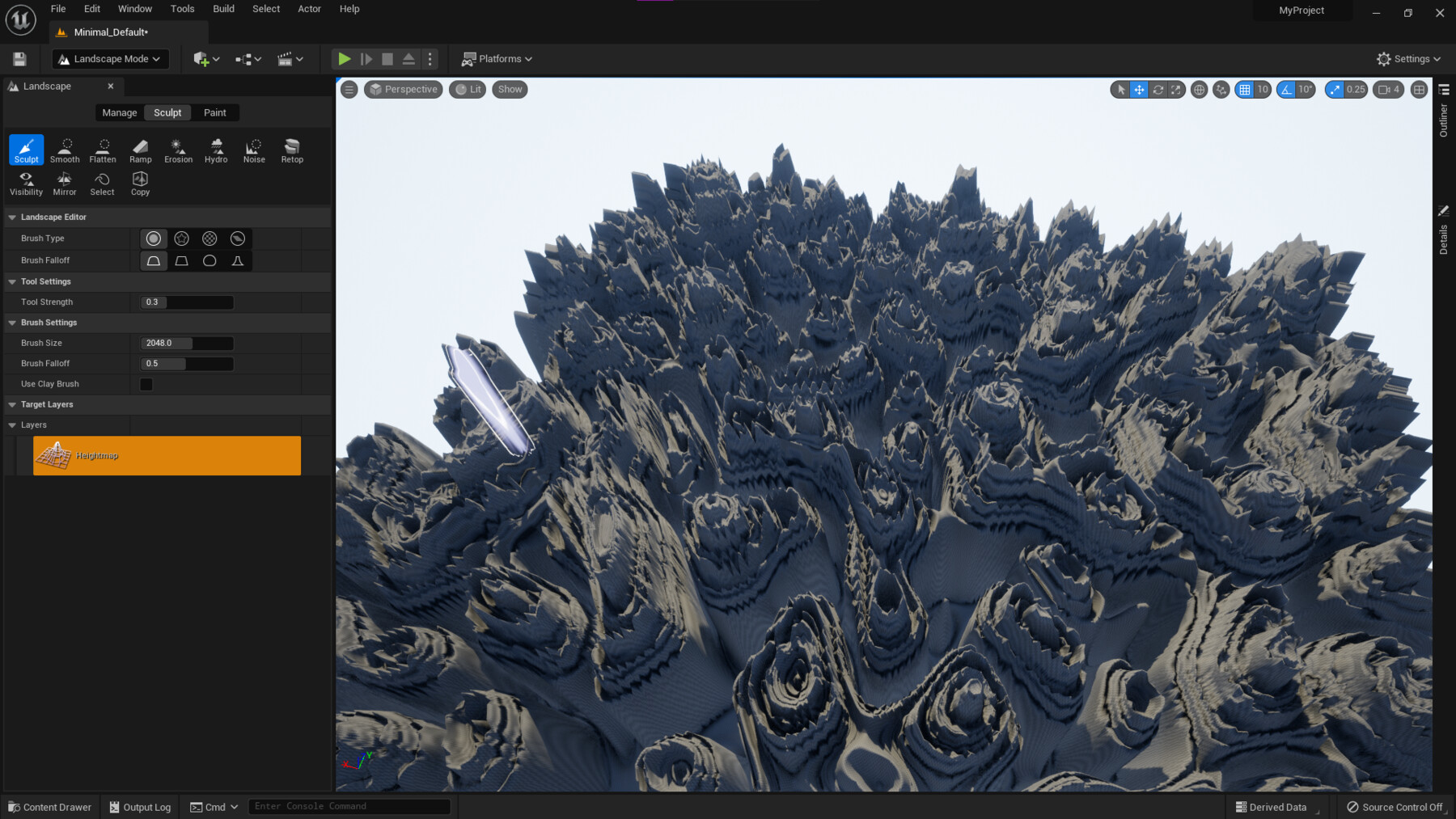Open the Mirror landscape tool

click(x=64, y=183)
